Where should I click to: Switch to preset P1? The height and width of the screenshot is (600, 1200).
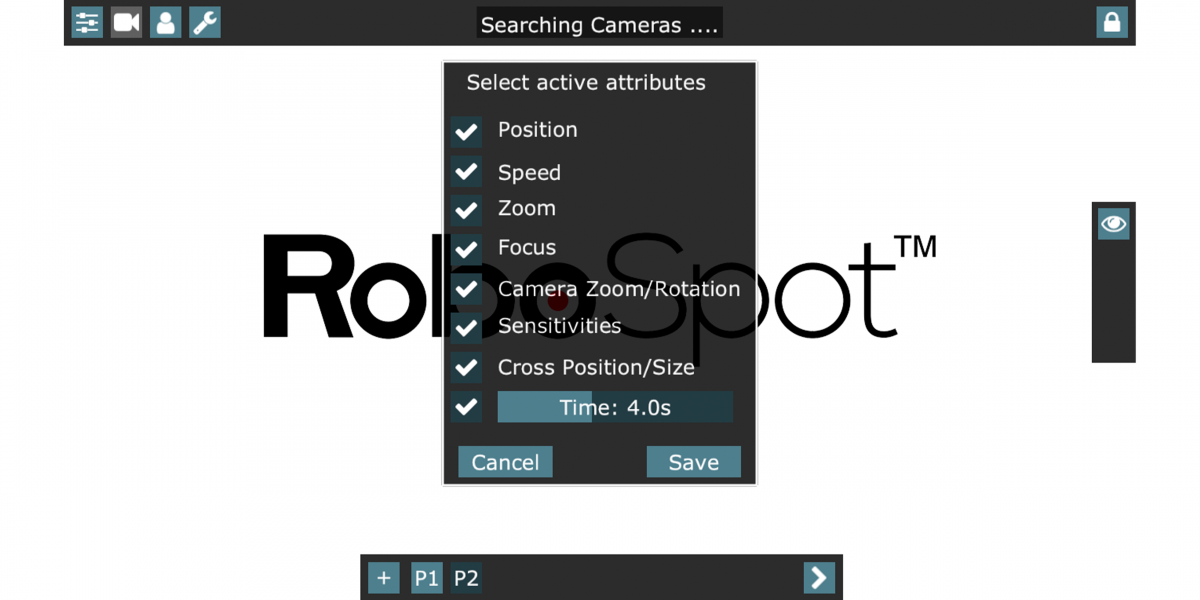tap(426, 577)
